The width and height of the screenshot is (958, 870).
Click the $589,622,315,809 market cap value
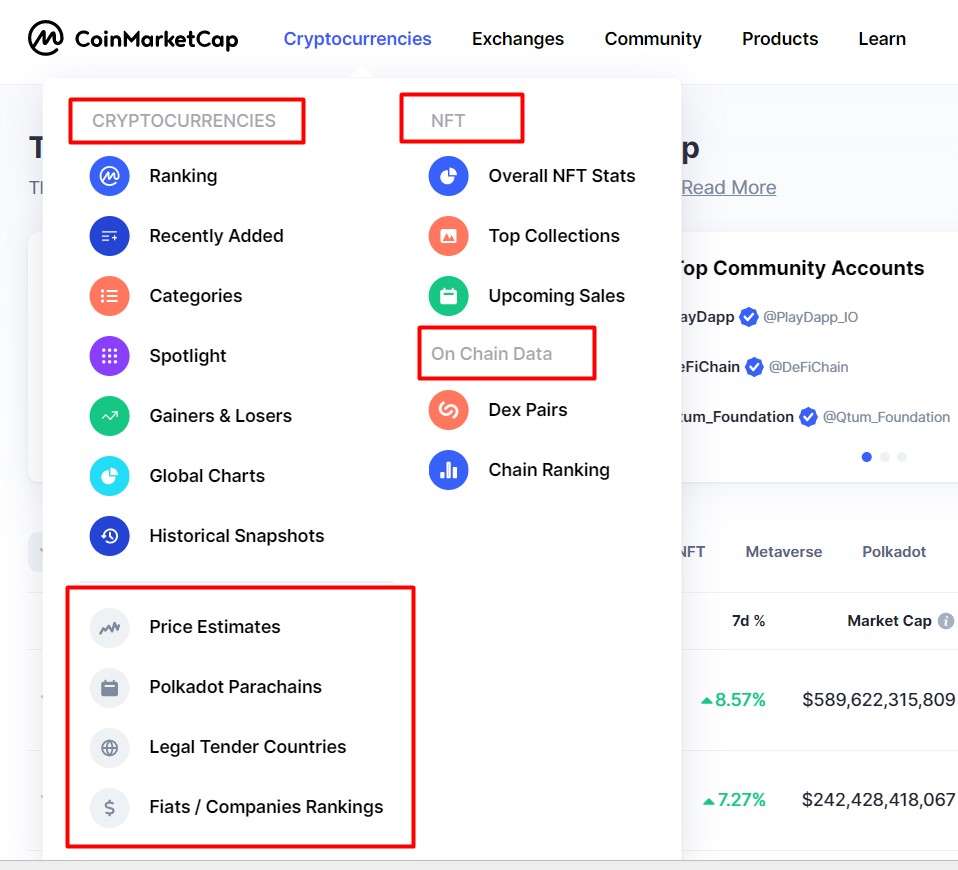click(878, 700)
